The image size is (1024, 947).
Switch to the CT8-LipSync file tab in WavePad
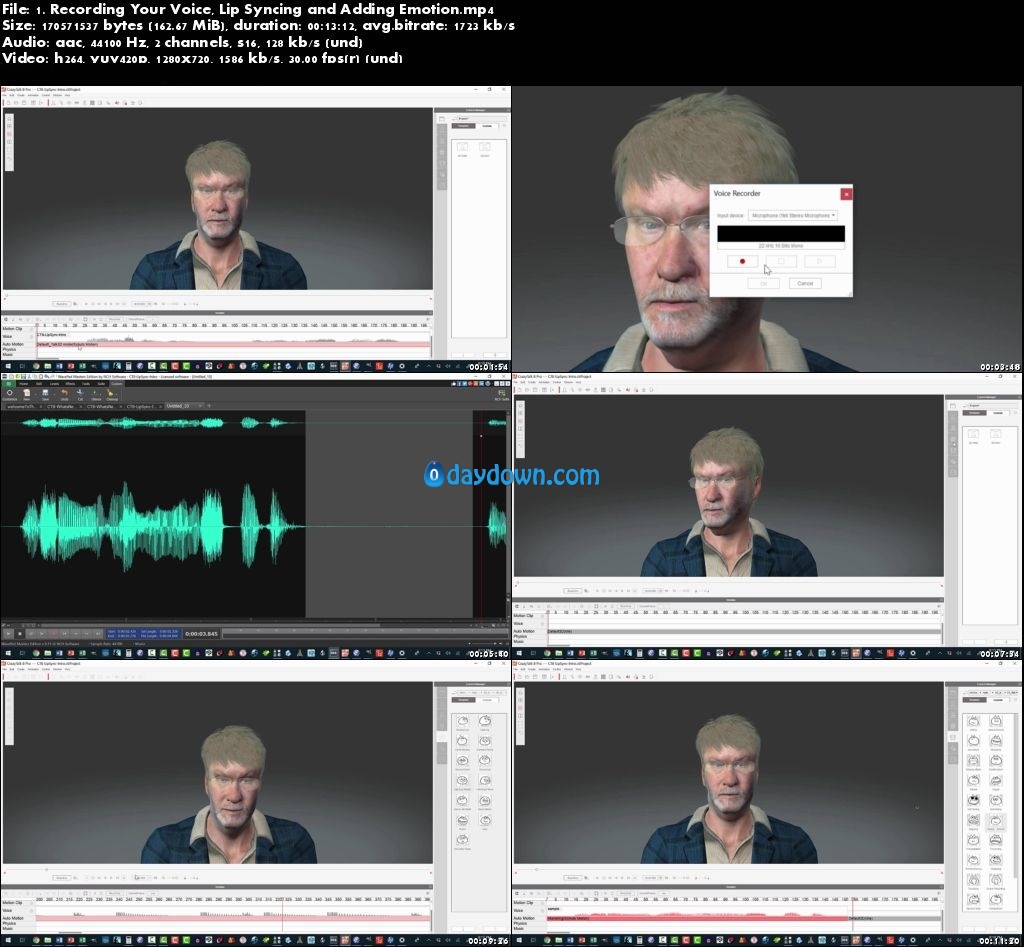point(143,406)
